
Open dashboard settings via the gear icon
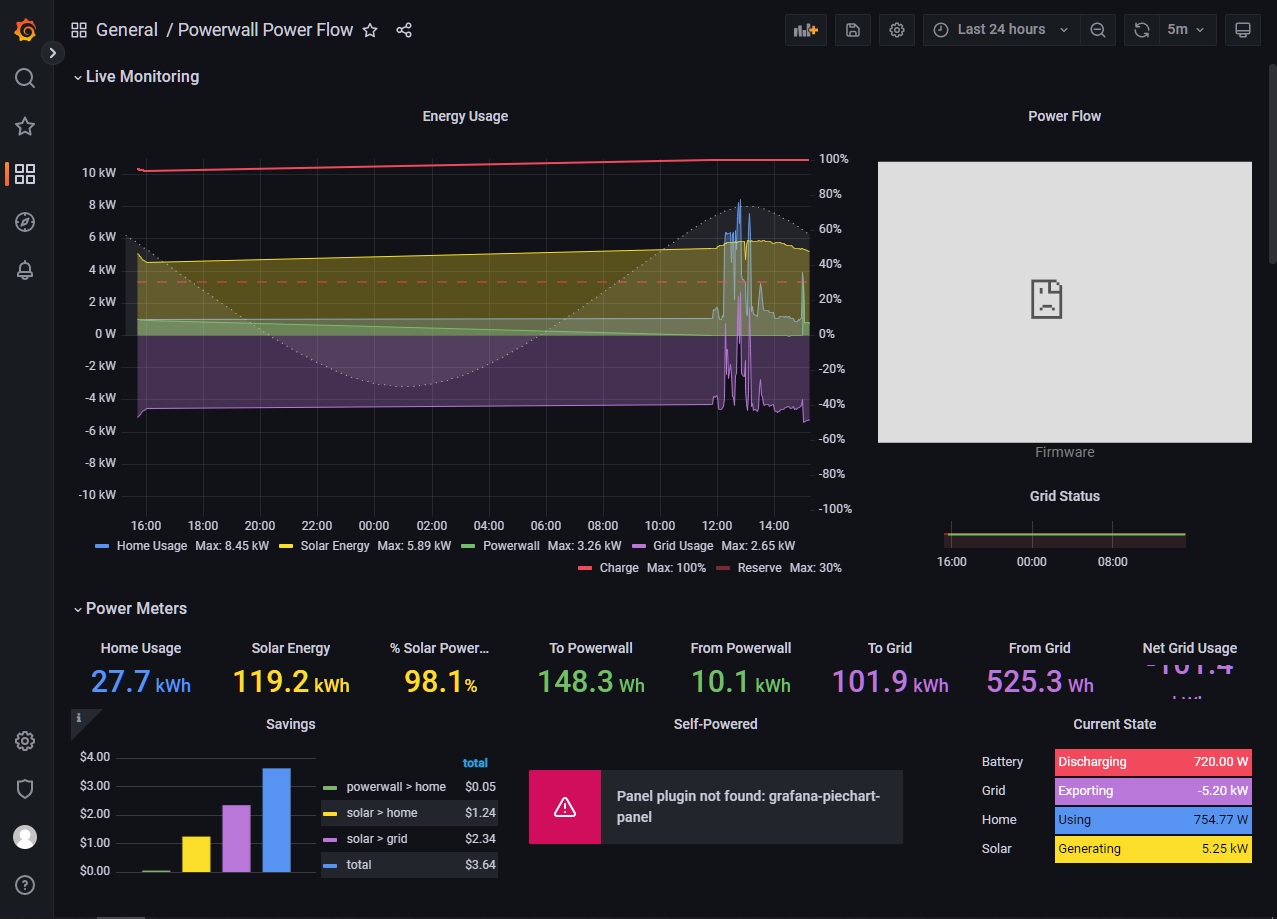[896, 30]
